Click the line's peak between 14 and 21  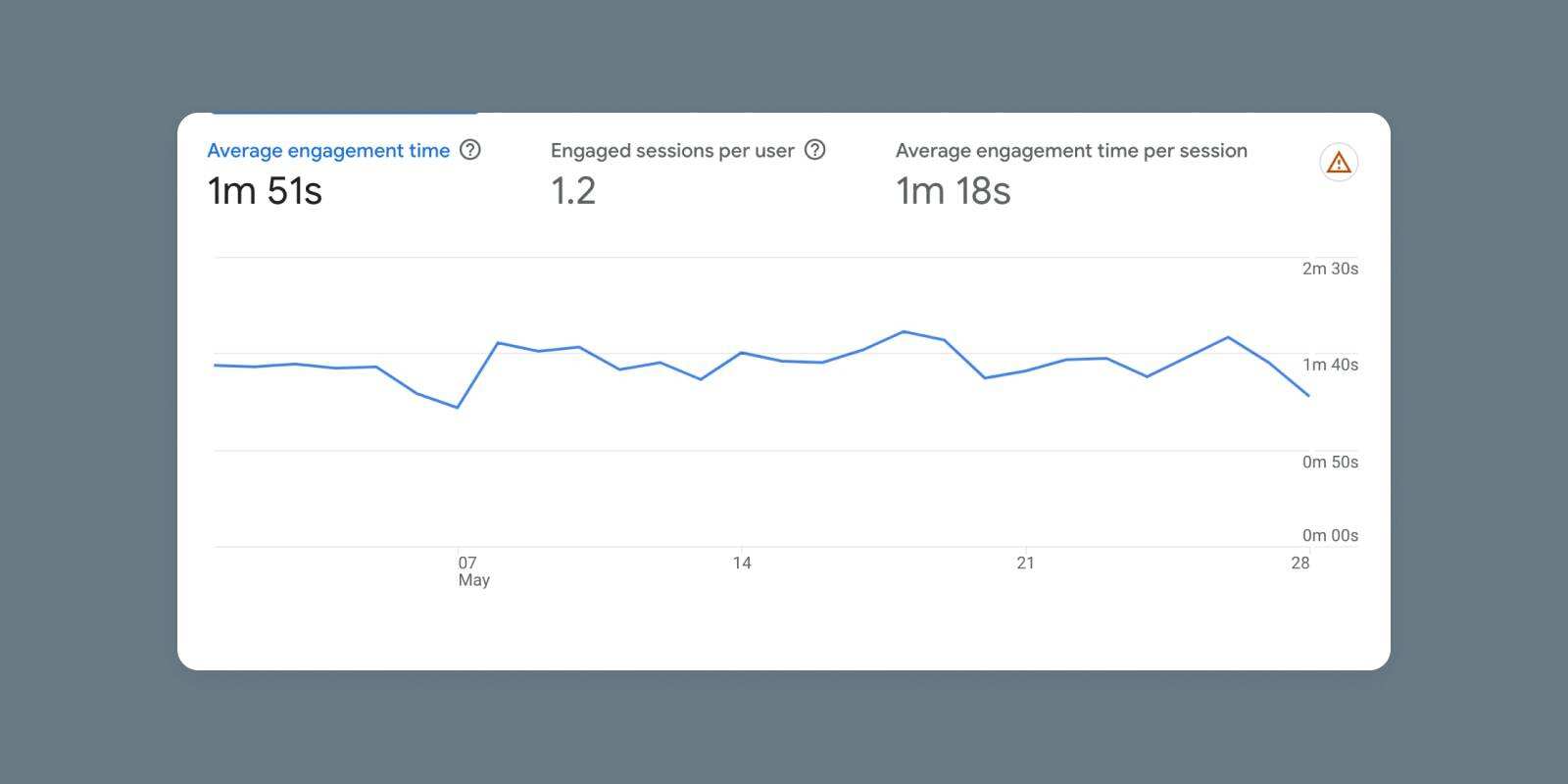click(x=904, y=331)
